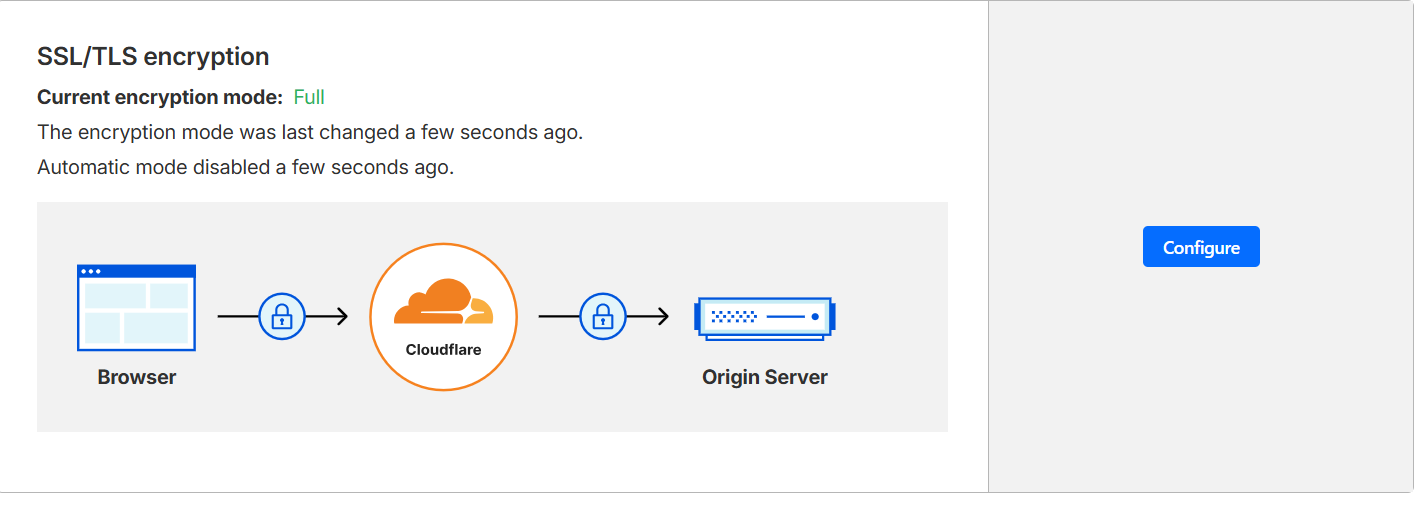Click the "SSL/TLS encryption" heading
The image size is (1419, 505).
pos(153,57)
